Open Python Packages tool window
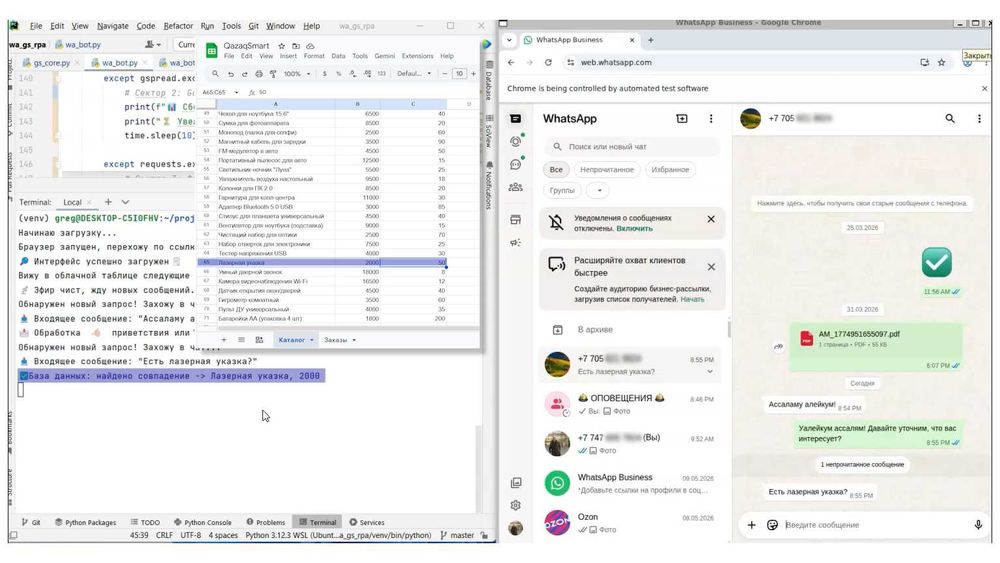The height and width of the screenshot is (563, 1000). [x=85, y=522]
